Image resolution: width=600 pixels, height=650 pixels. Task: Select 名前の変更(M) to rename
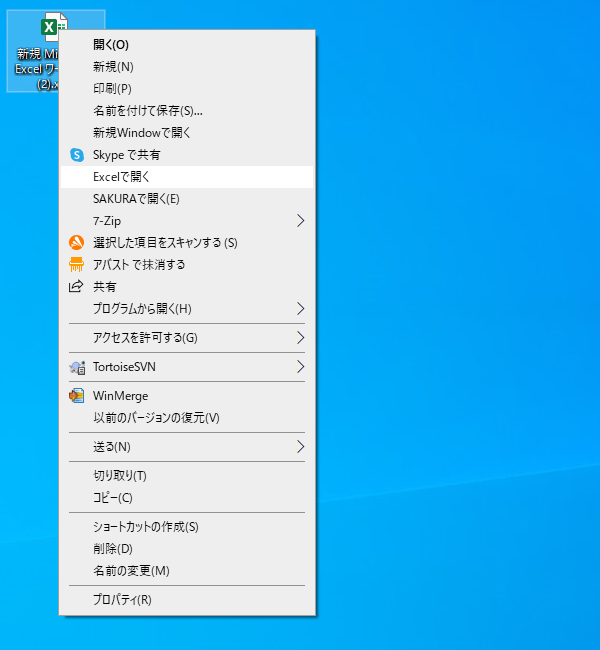(187, 570)
